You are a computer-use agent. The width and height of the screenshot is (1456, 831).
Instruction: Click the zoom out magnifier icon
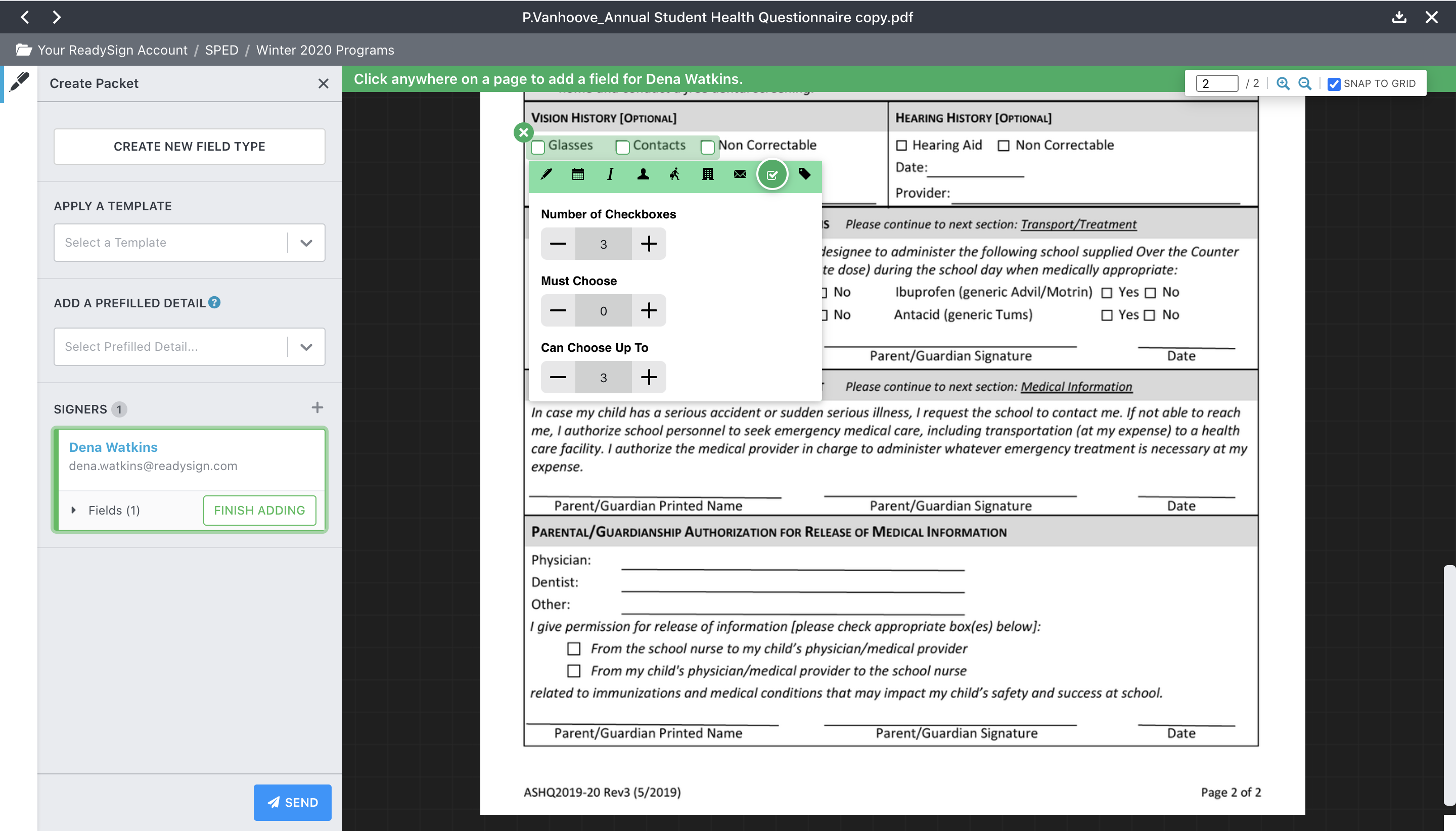click(x=1305, y=83)
